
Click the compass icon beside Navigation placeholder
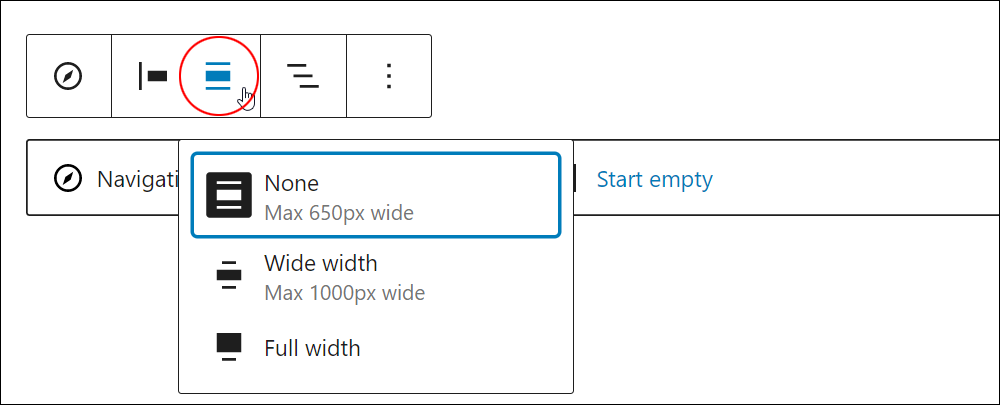pyautogui.click(x=68, y=179)
